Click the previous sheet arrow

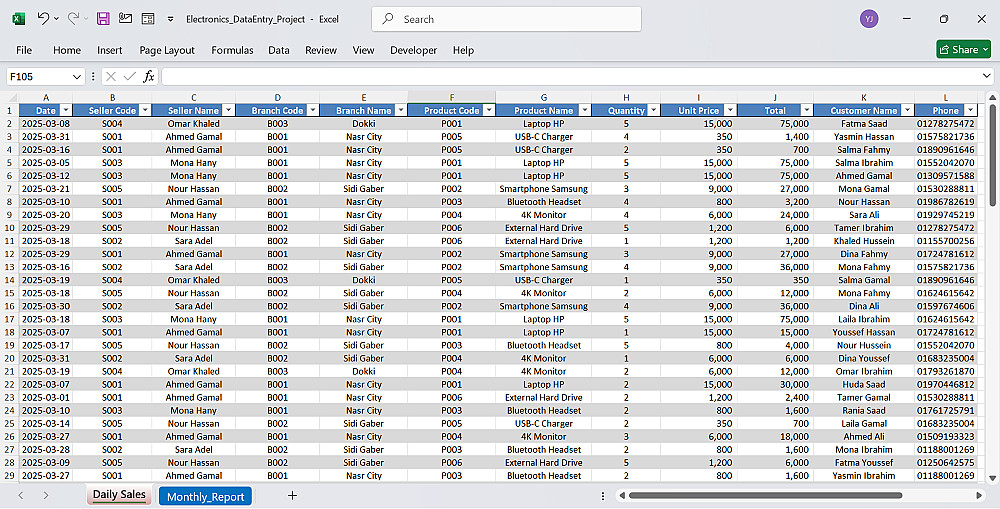click(21, 496)
